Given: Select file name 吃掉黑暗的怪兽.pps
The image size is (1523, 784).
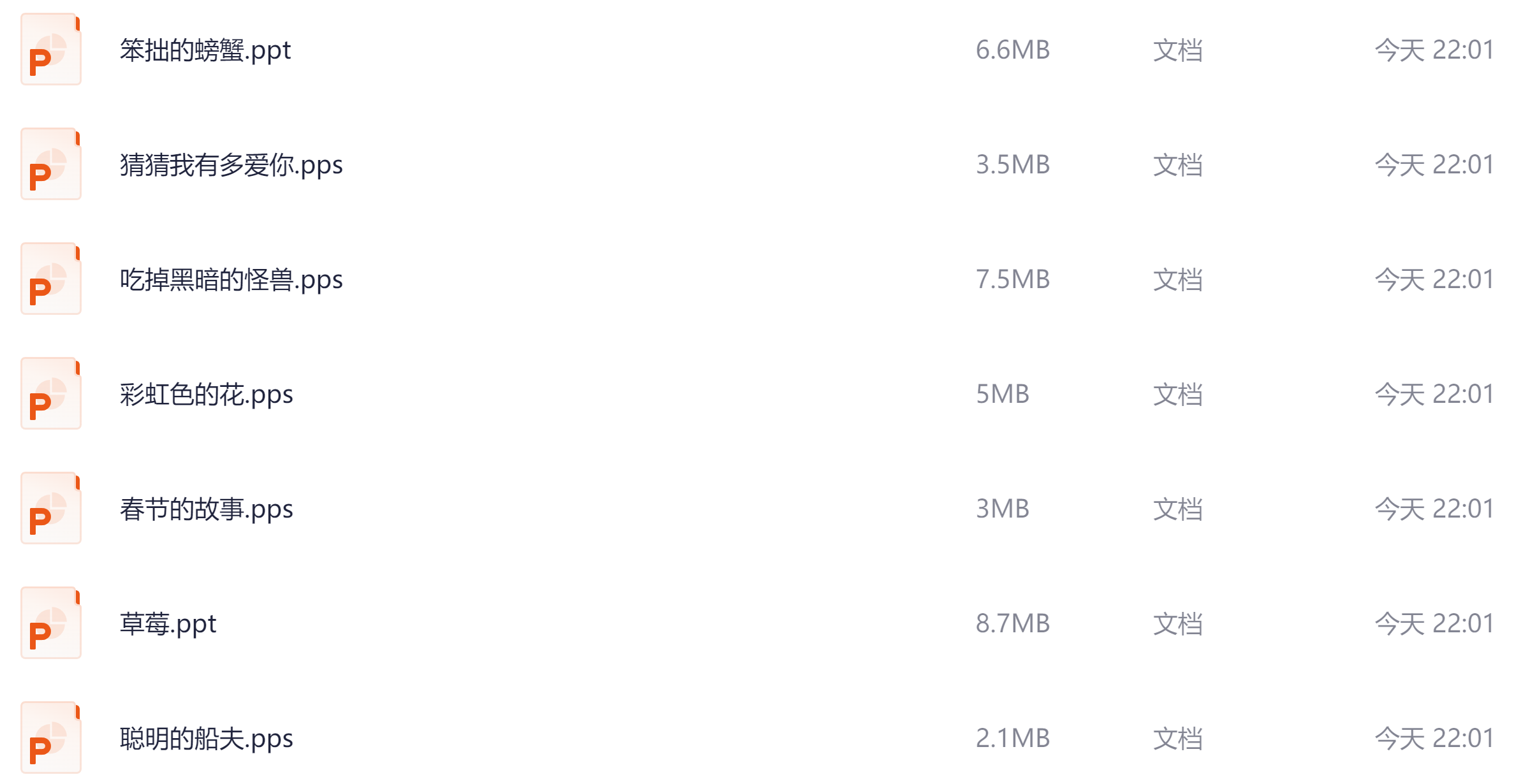Looking at the screenshot, I should click(x=231, y=280).
